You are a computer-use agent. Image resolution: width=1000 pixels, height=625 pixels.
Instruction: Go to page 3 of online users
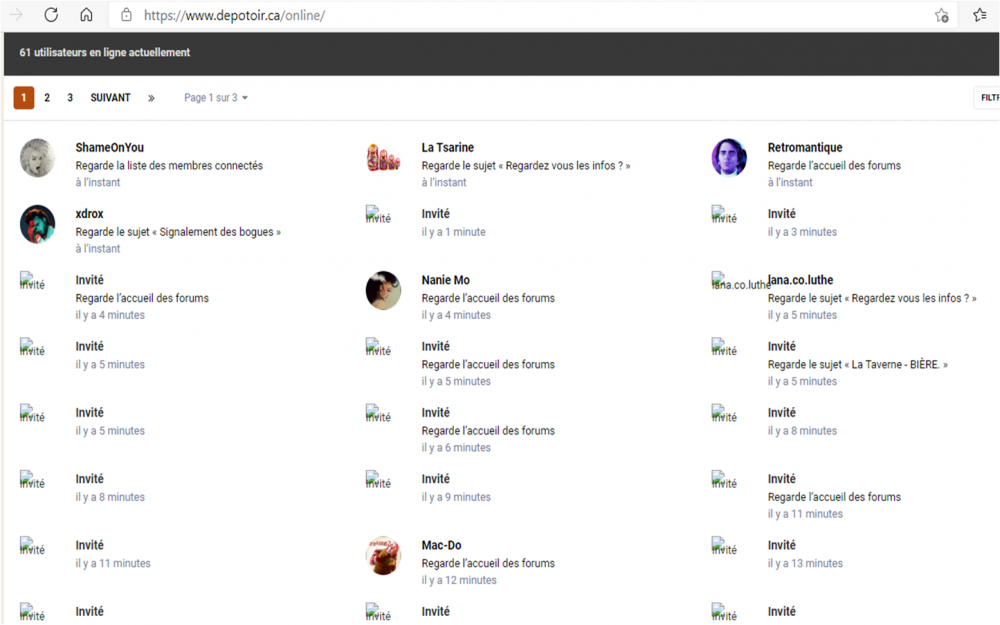tap(70, 98)
